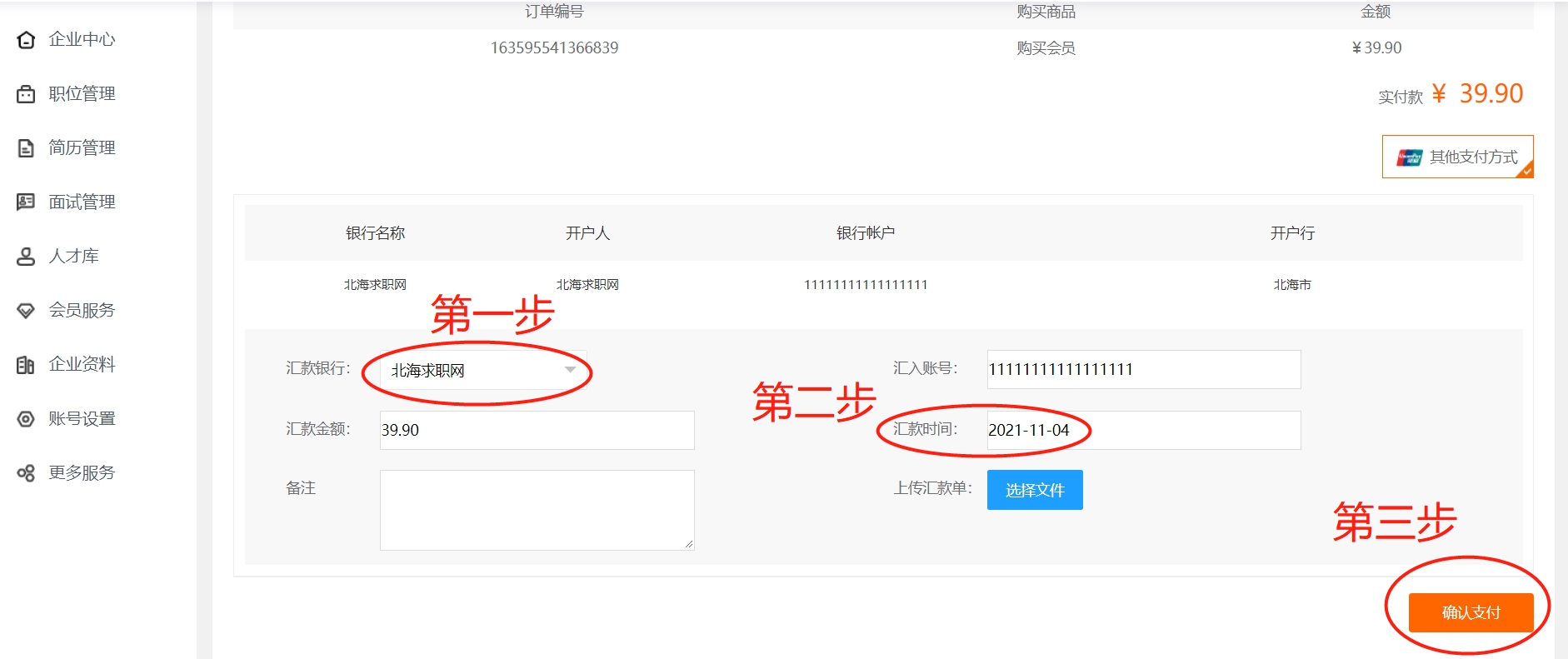This screenshot has width=1568, height=659.
Task: Click the 订单编号 column header
Action: pyautogui.click(x=554, y=12)
